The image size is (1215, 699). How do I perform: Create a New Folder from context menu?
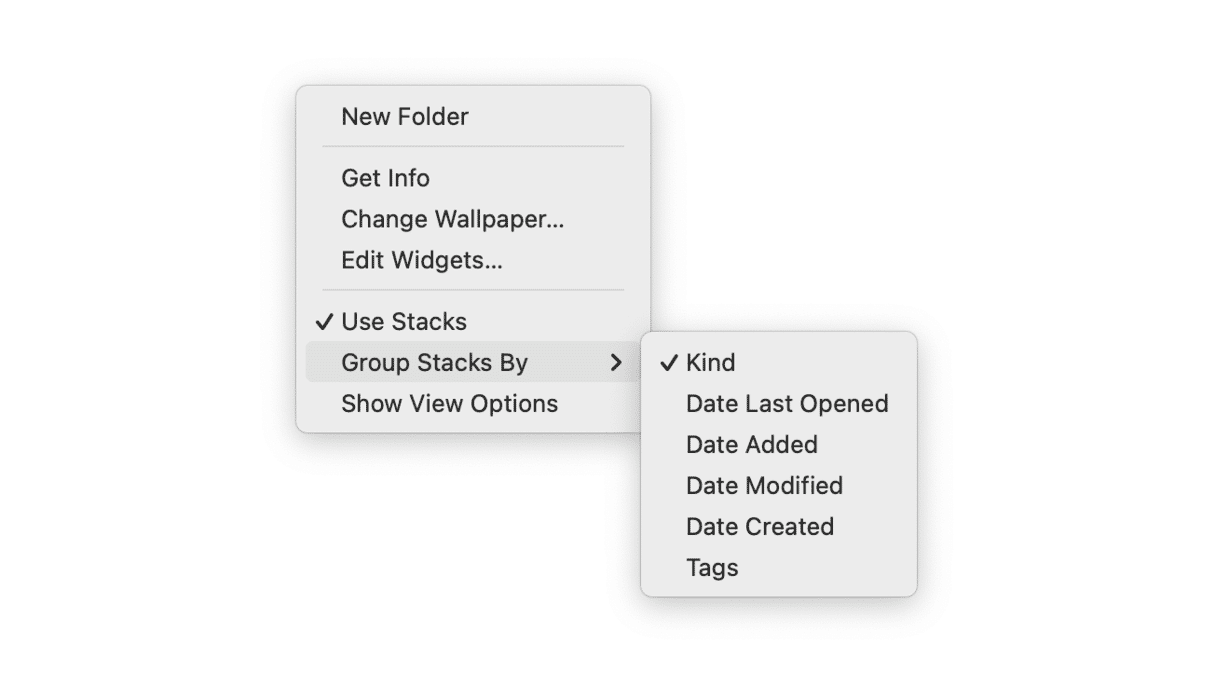tap(405, 117)
